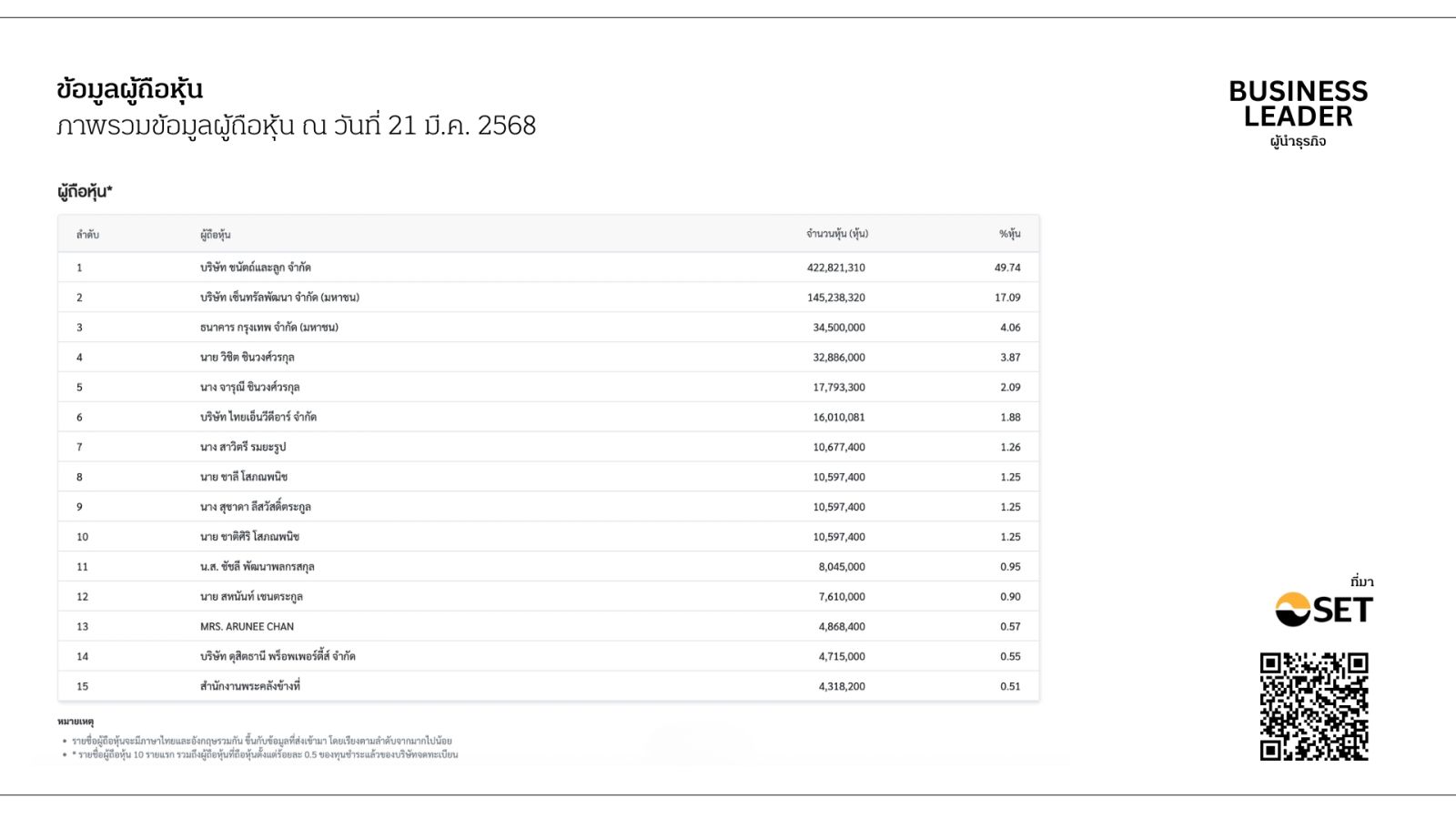Click the share count 145,238,320
The width and height of the screenshot is (1456, 819).
835,298
